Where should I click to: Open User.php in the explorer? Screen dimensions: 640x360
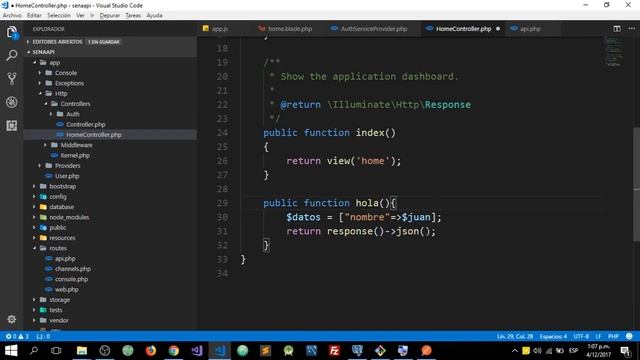tap(67, 176)
